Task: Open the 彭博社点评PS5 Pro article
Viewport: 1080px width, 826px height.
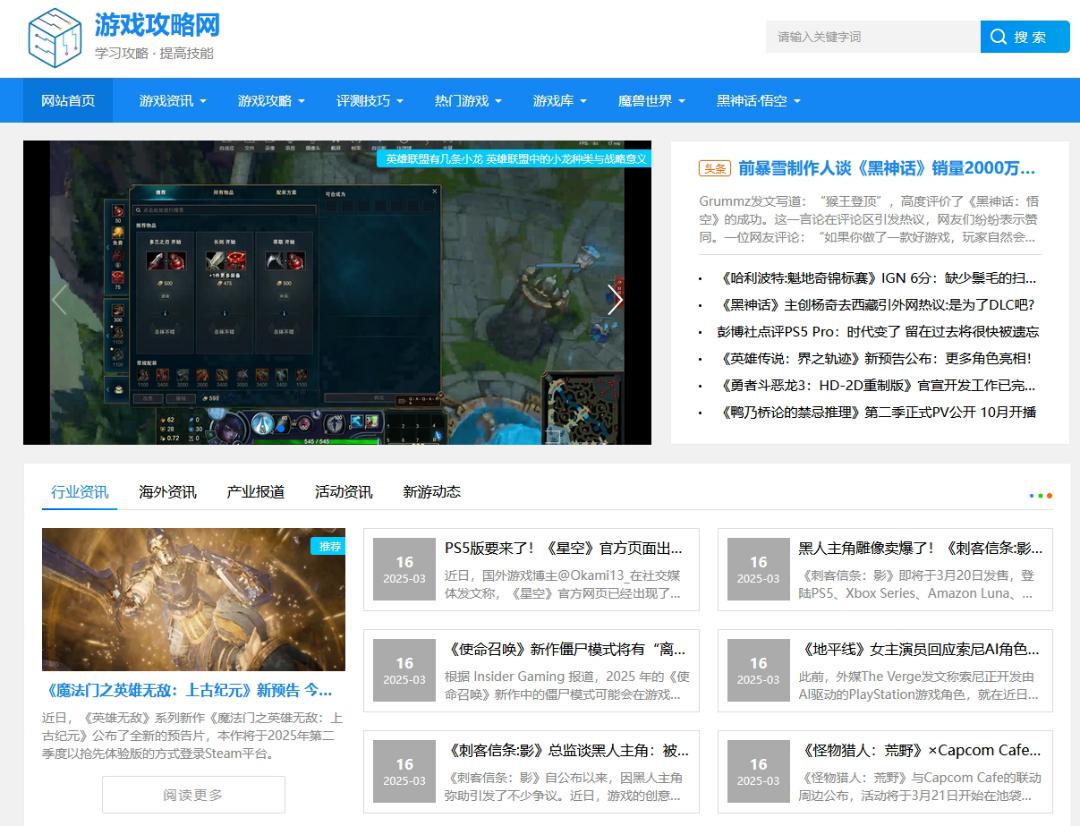Action: [x=878, y=332]
